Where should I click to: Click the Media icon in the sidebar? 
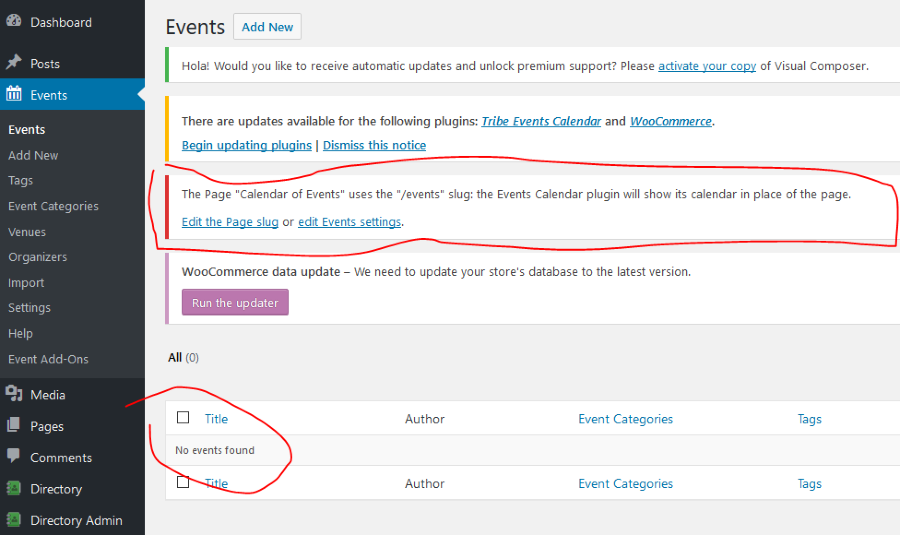pos(14,394)
